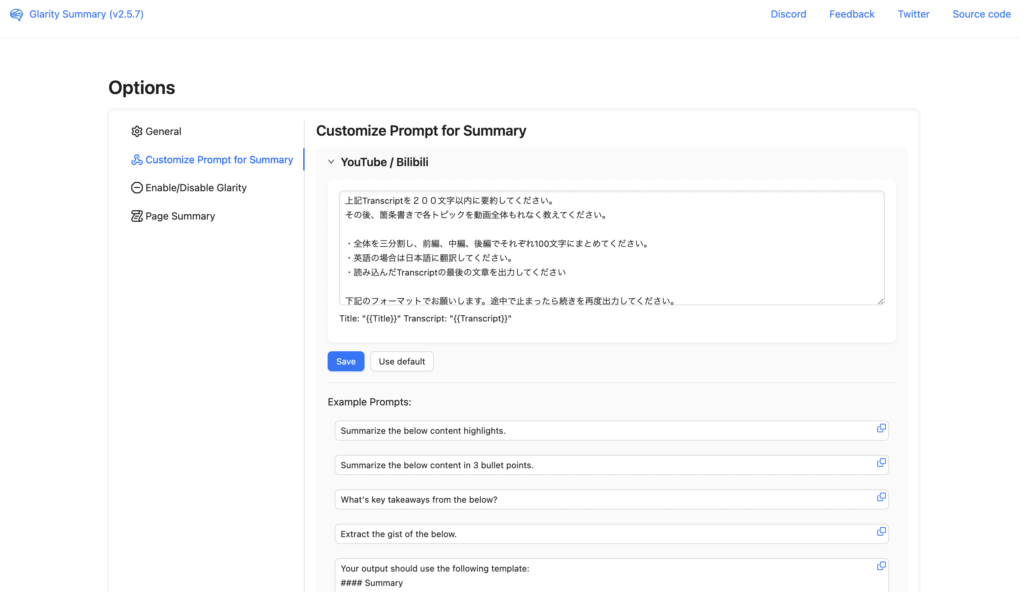Copy the '3 bullet points' example prompt

[881, 463]
